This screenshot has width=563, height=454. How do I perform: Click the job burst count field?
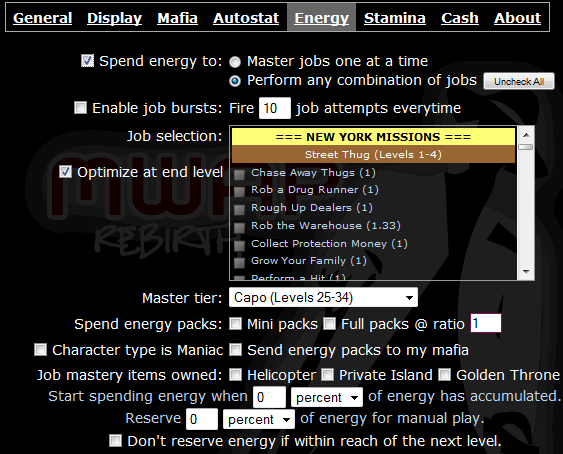pos(275,108)
